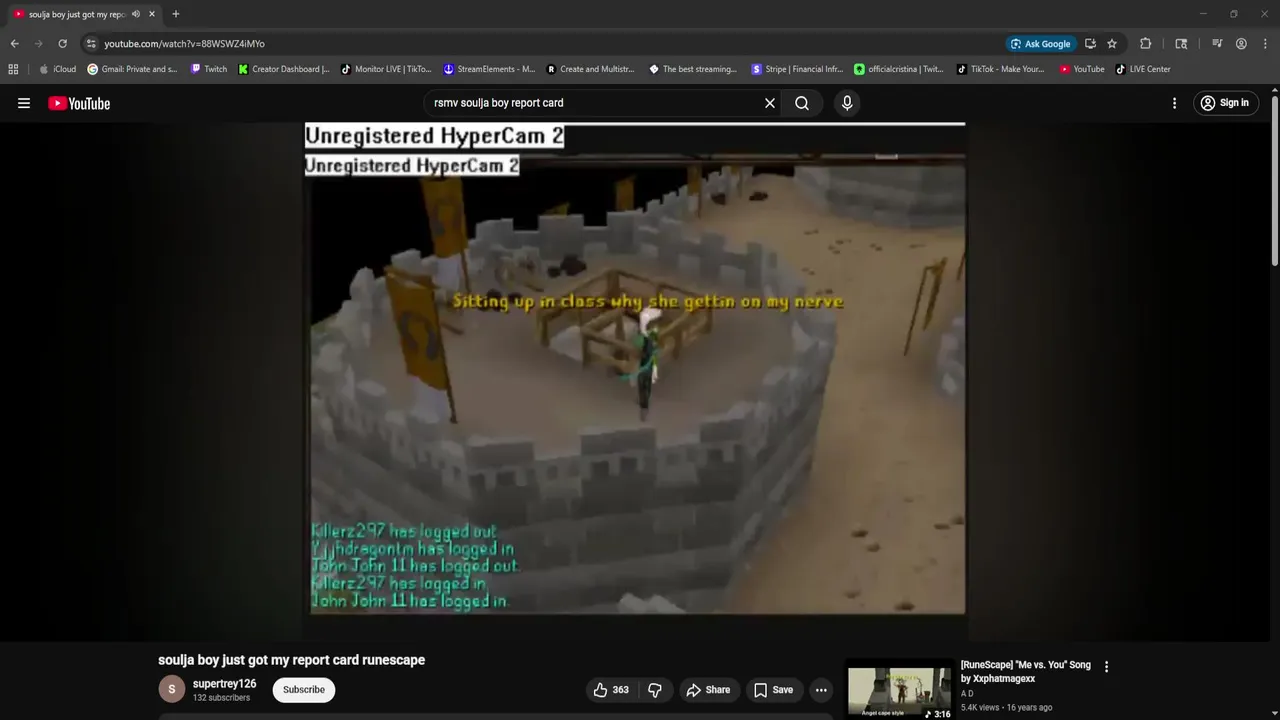The width and height of the screenshot is (1280, 720).
Task: Mute the tab via speaker icon
Action: coord(136,14)
